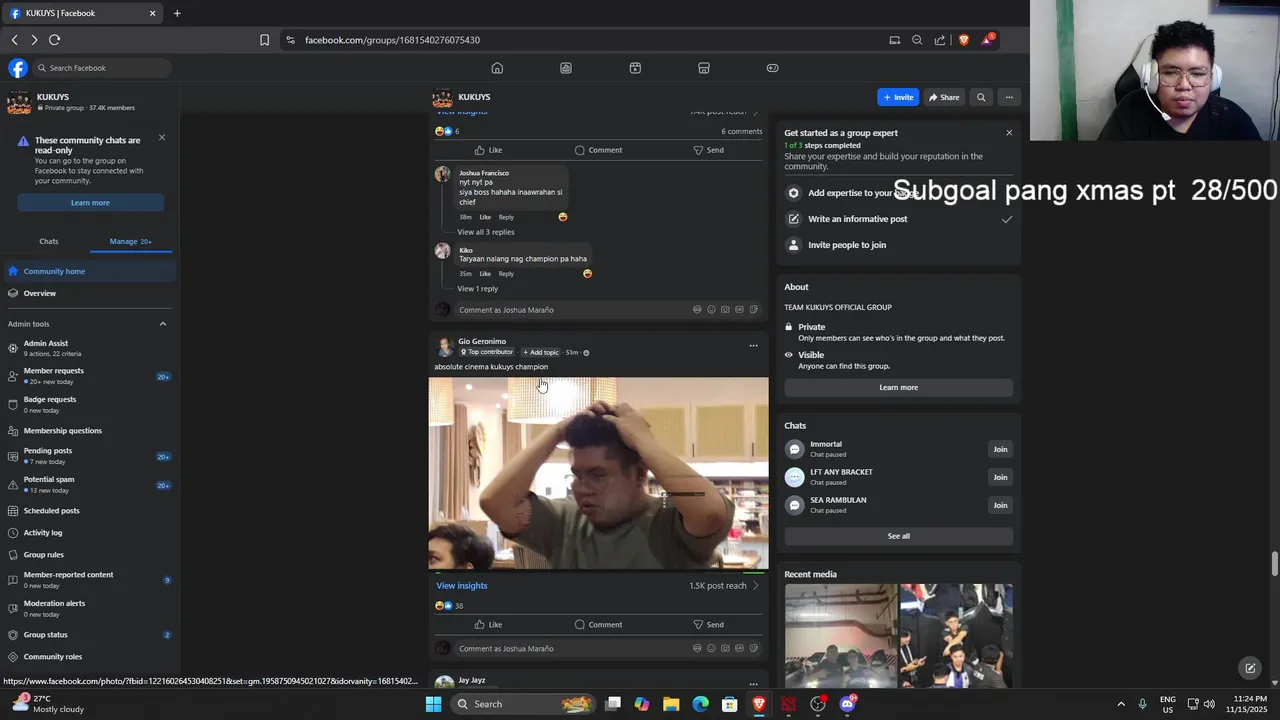The image size is (1280, 720).
Task: Click the browser address bar URL
Action: point(392,40)
